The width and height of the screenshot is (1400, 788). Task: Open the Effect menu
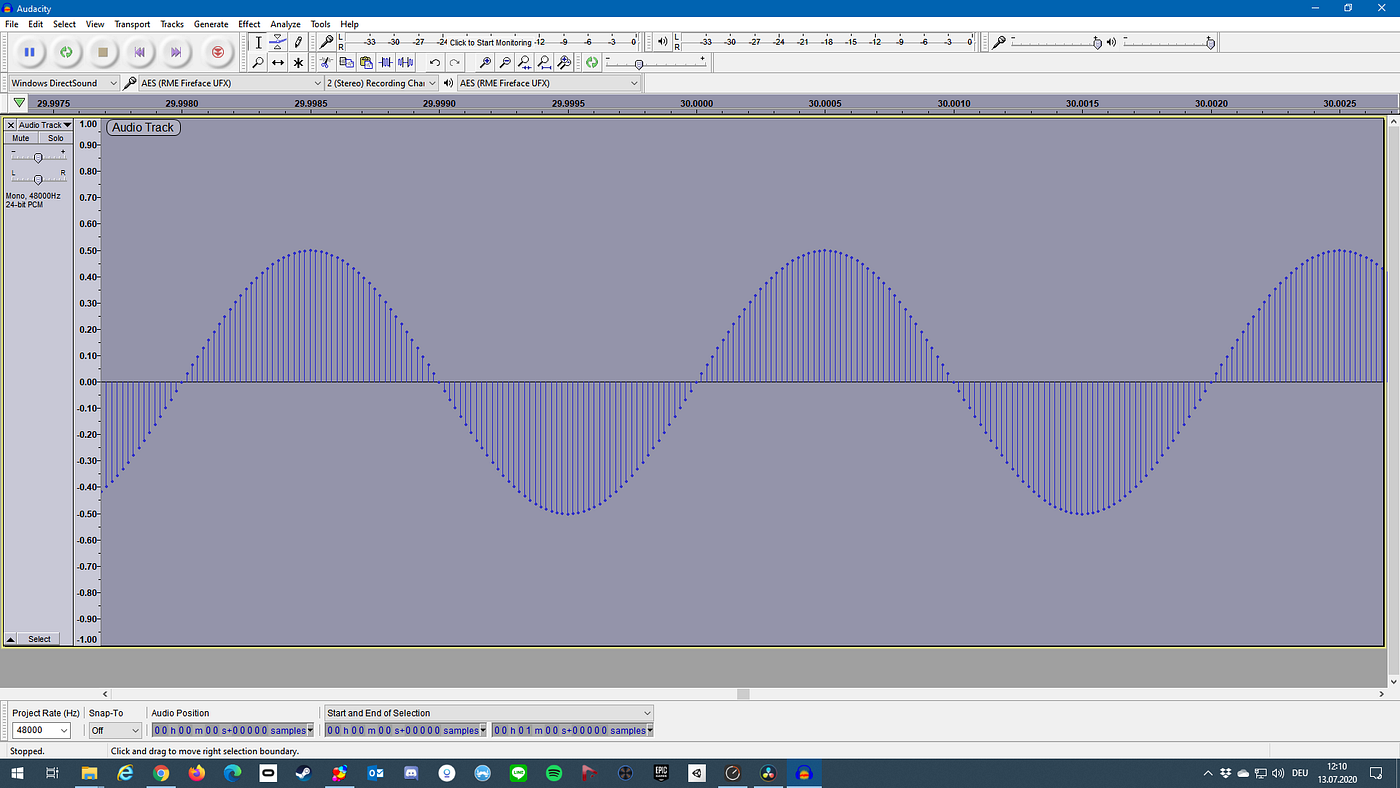click(248, 23)
